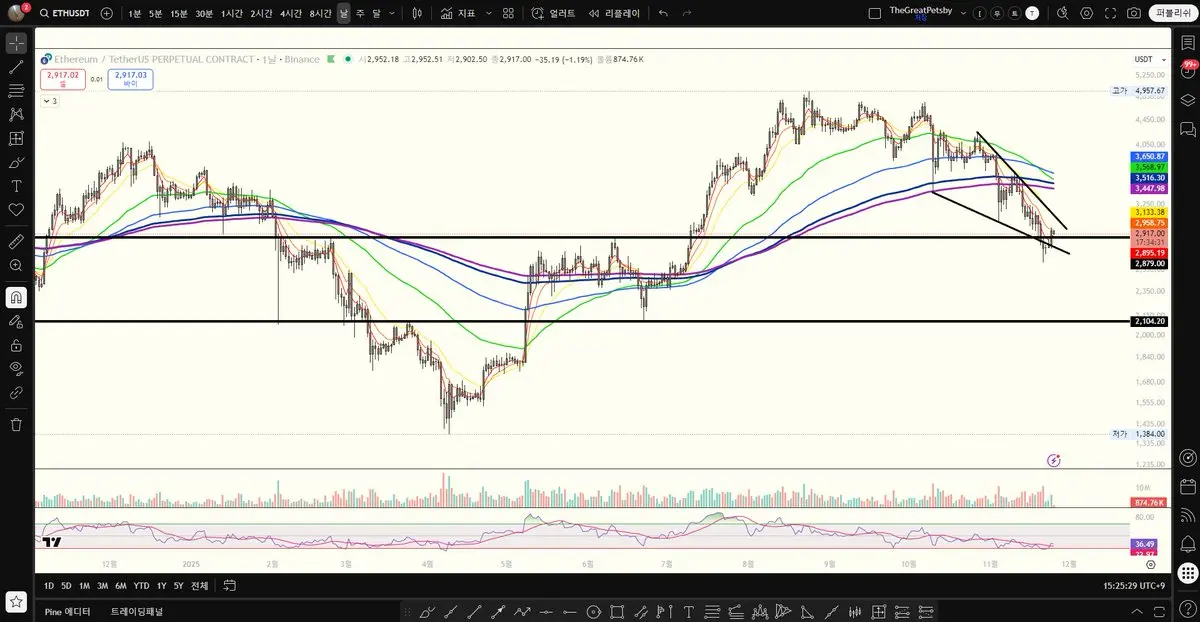Select the crosshair cursor tool
Screen dimensions: 1200x622
click(16, 43)
